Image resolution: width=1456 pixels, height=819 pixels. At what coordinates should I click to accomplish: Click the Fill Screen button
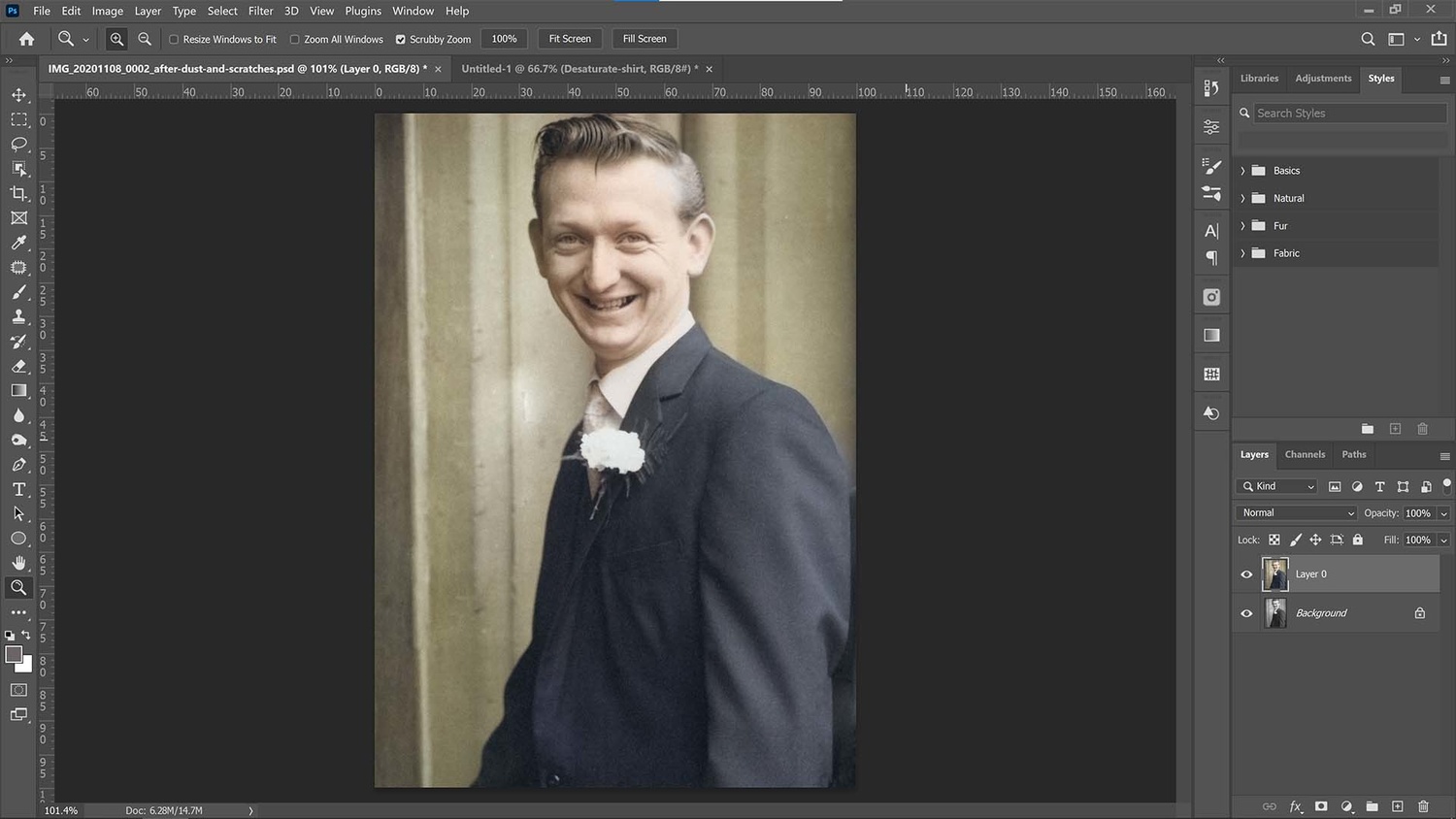pyautogui.click(x=644, y=39)
